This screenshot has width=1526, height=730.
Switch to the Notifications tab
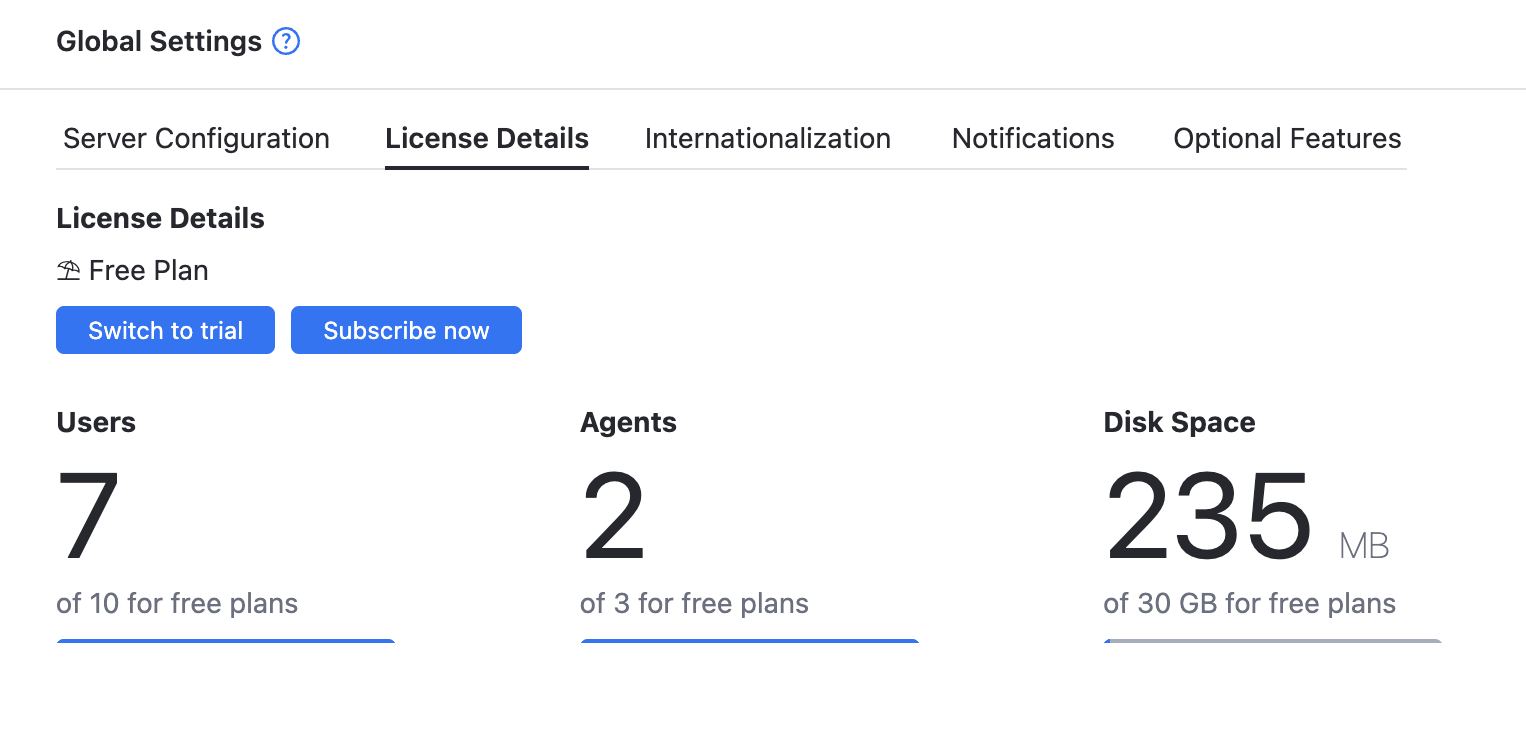coord(1033,138)
